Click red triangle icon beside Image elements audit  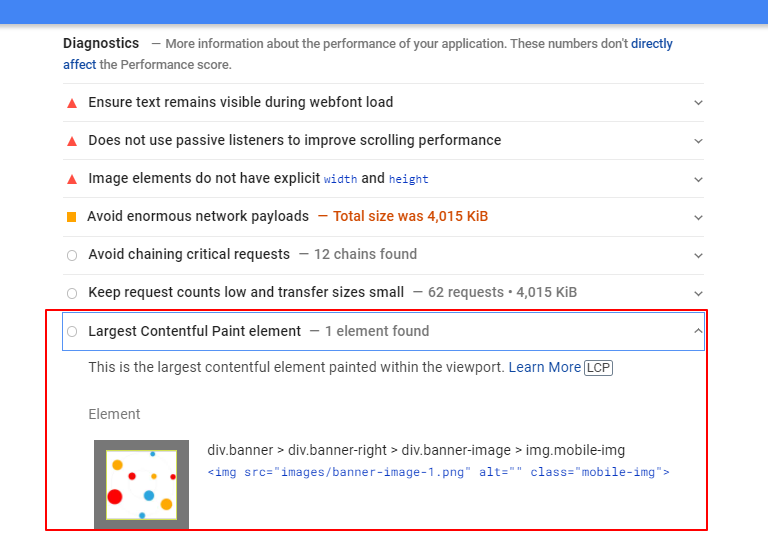[x=72, y=179]
